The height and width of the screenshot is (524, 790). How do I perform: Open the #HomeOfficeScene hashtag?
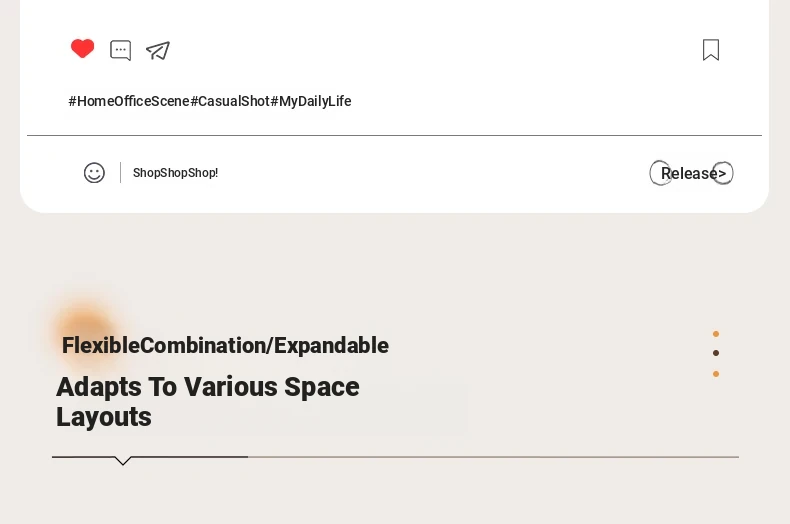(x=129, y=101)
